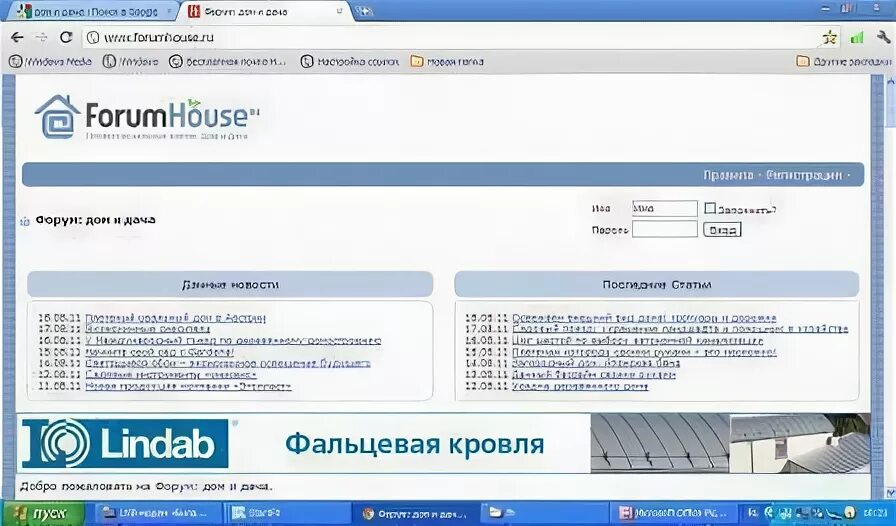Open the Настройка ссылок bookmark

point(350,61)
